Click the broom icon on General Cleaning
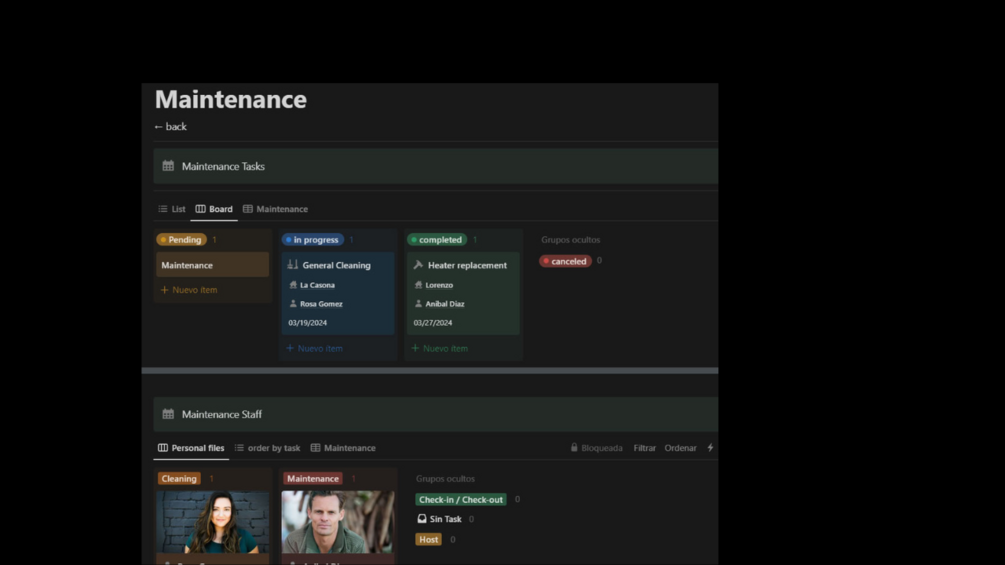This screenshot has width=1005, height=565. pyautogui.click(x=292, y=265)
